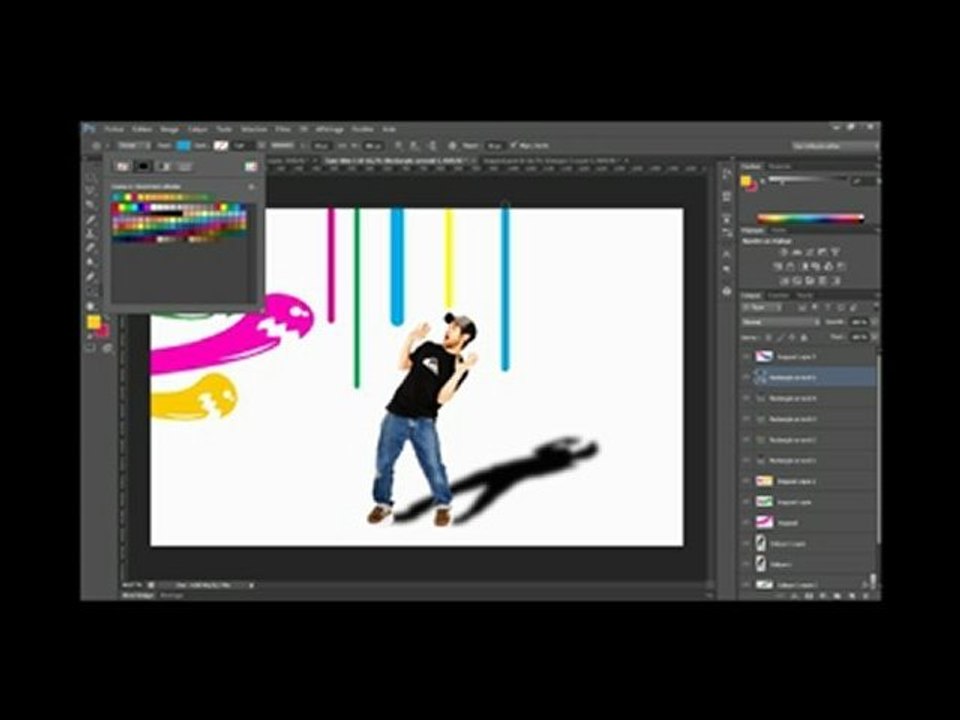Open the tool mode dropdown in options bar
The image size is (960, 720).
[x=133, y=146]
